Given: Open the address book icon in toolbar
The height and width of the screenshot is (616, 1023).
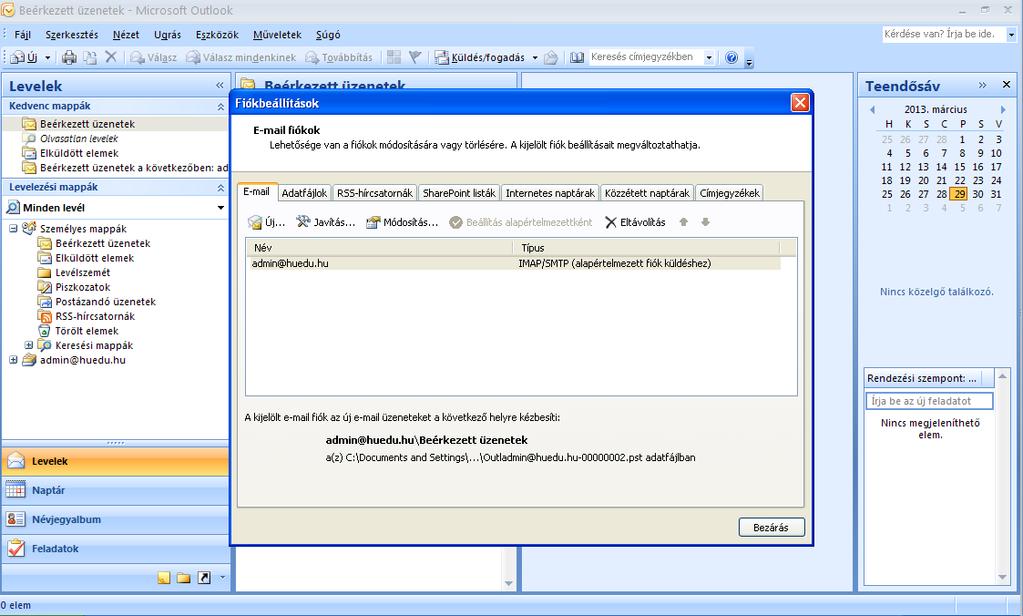Looking at the screenshot, I should [x=577, y=57].
